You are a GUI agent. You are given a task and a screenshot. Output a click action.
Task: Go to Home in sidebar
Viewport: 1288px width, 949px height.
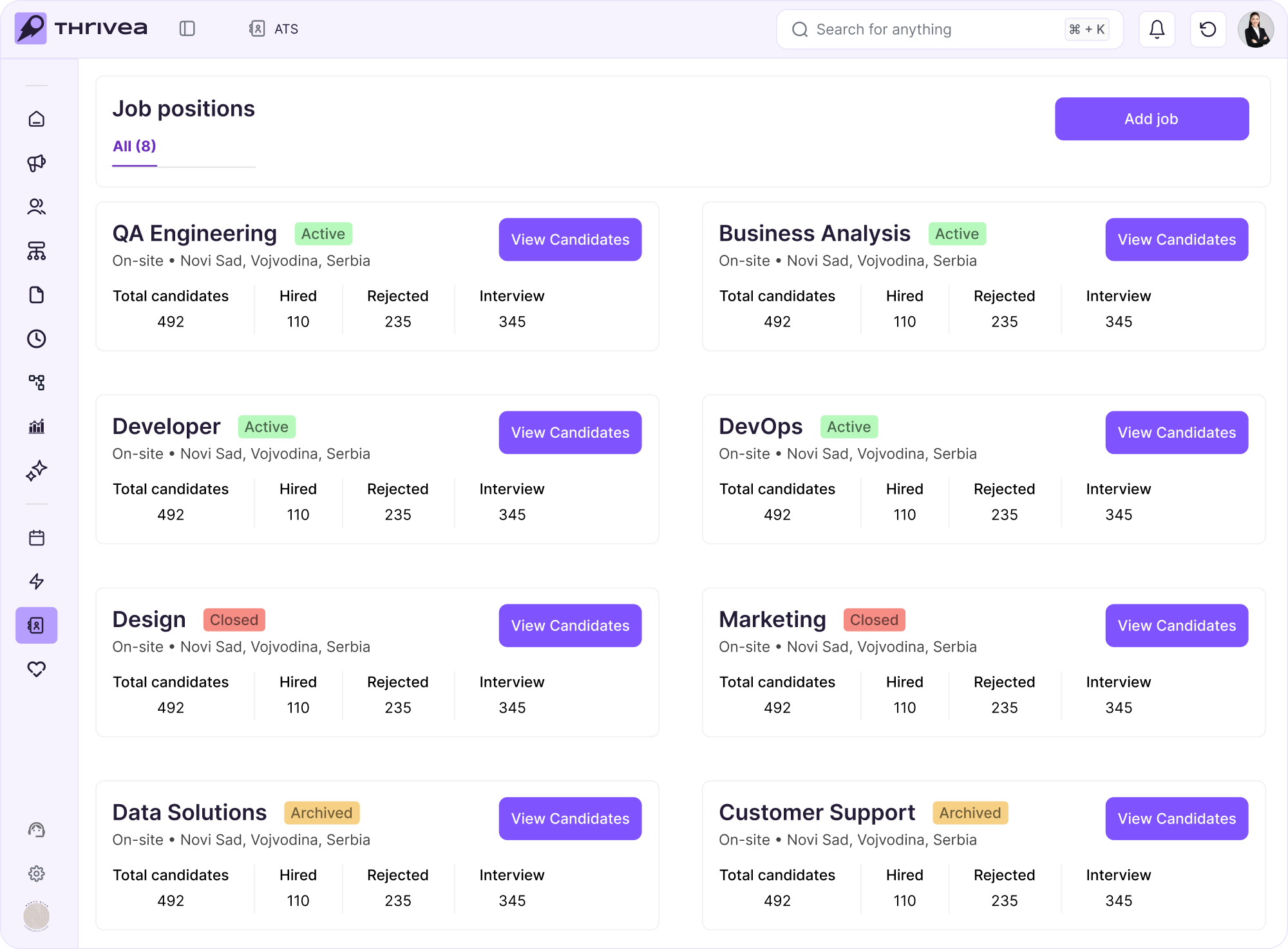[x=37, y=119]
